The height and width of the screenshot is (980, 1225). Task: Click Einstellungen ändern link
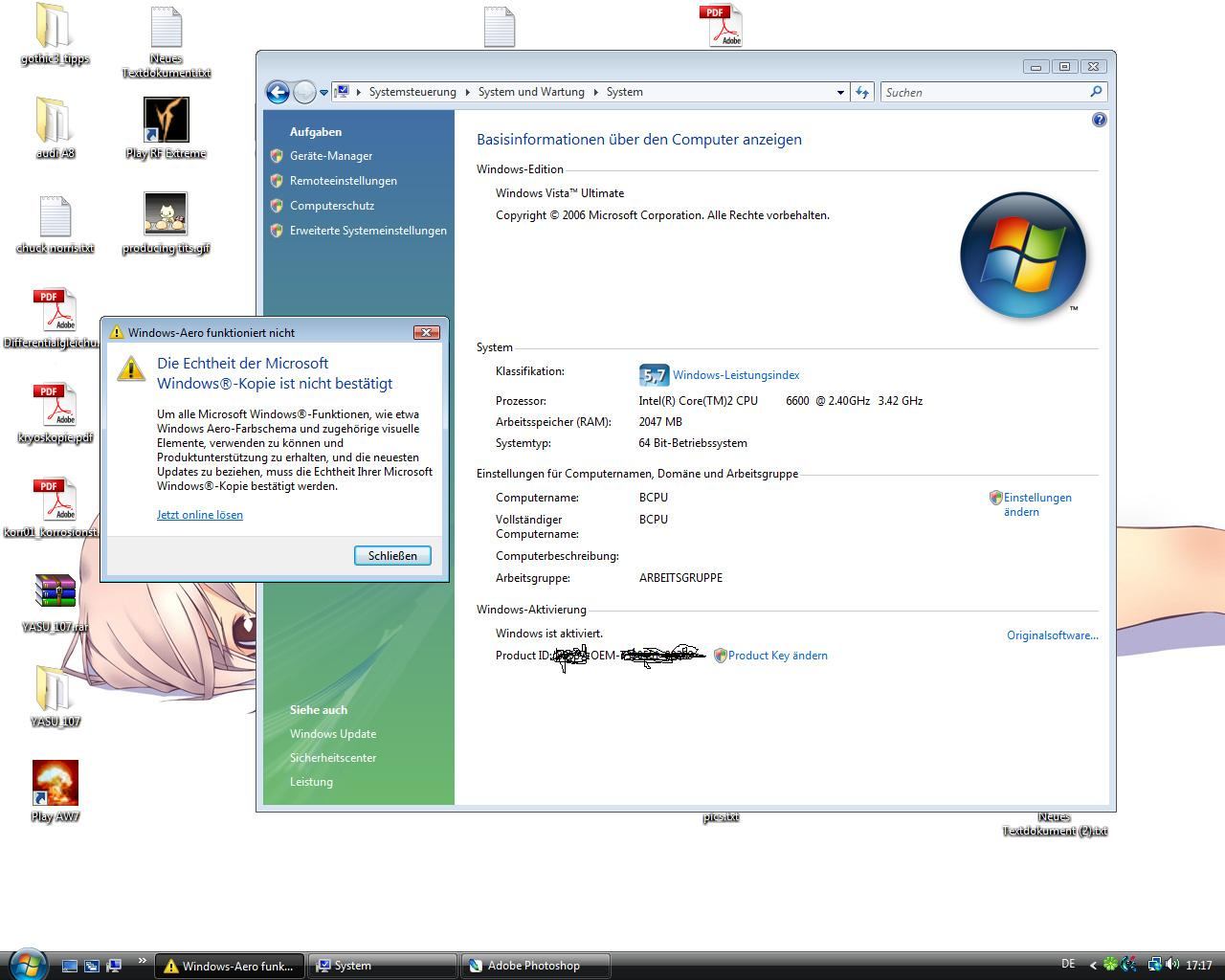point(1037,504)
